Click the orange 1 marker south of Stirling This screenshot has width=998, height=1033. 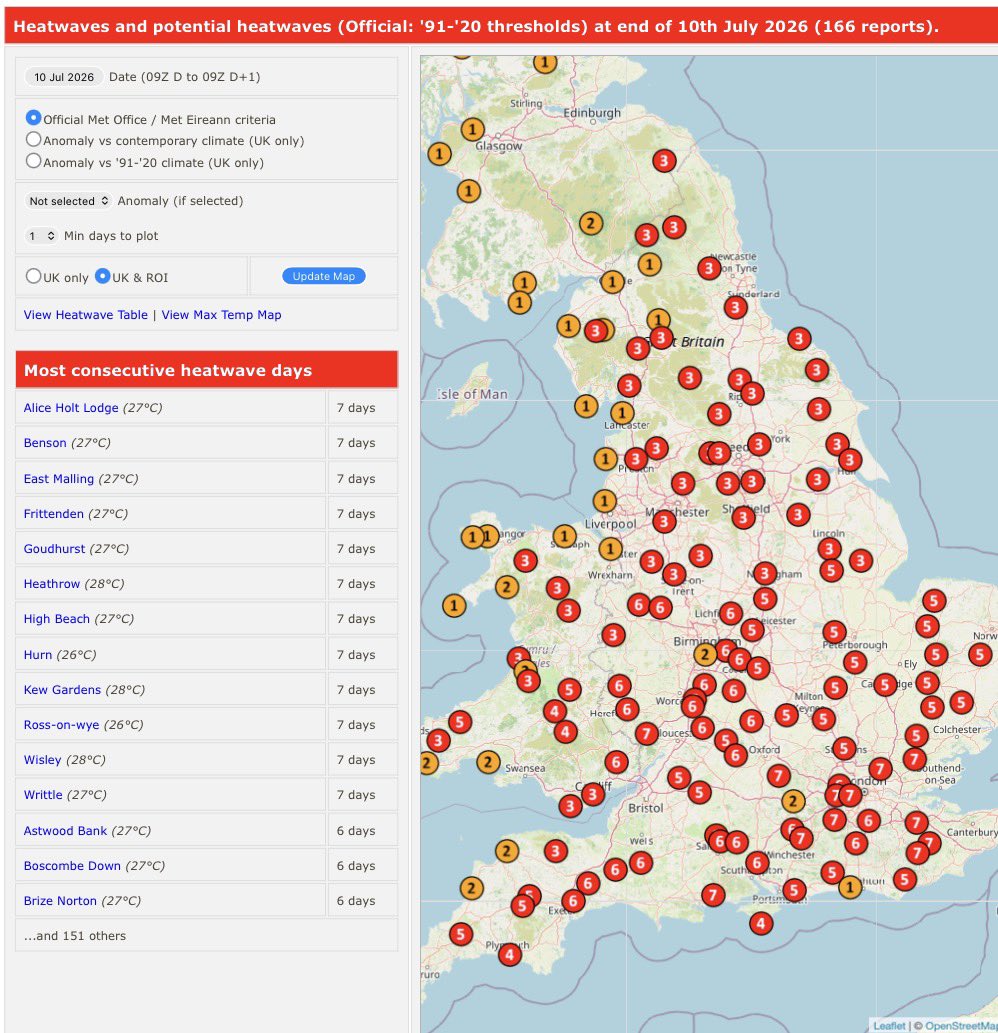tap(472, 129)
